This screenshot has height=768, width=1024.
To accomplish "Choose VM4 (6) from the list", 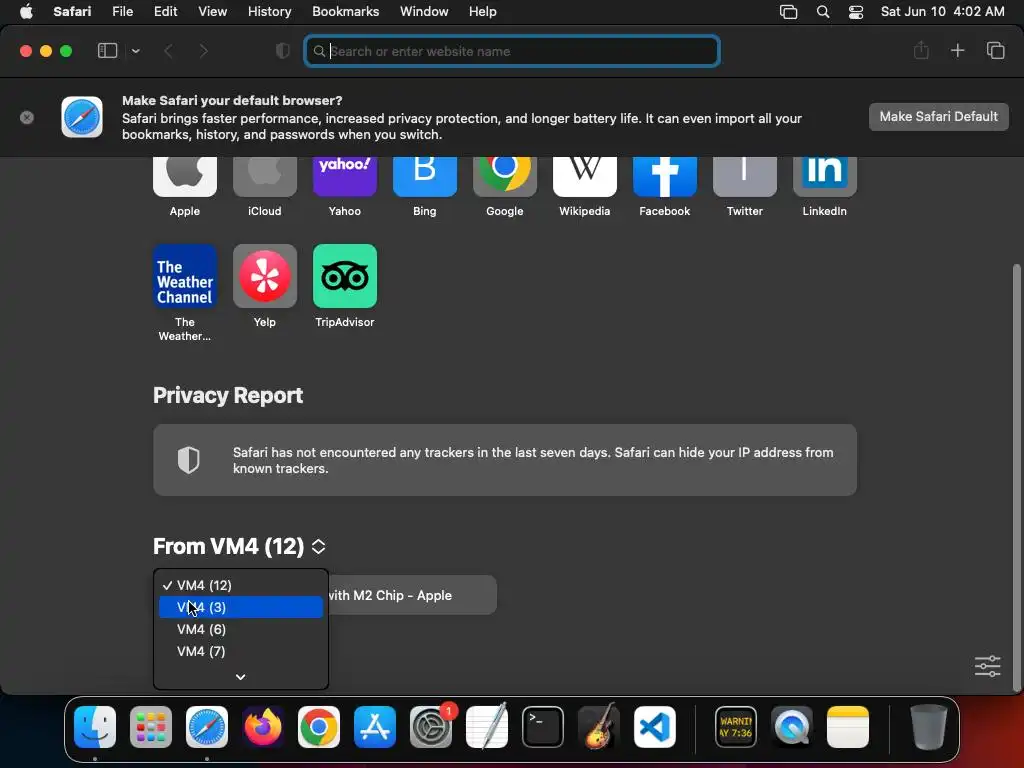I will [240, 630].
